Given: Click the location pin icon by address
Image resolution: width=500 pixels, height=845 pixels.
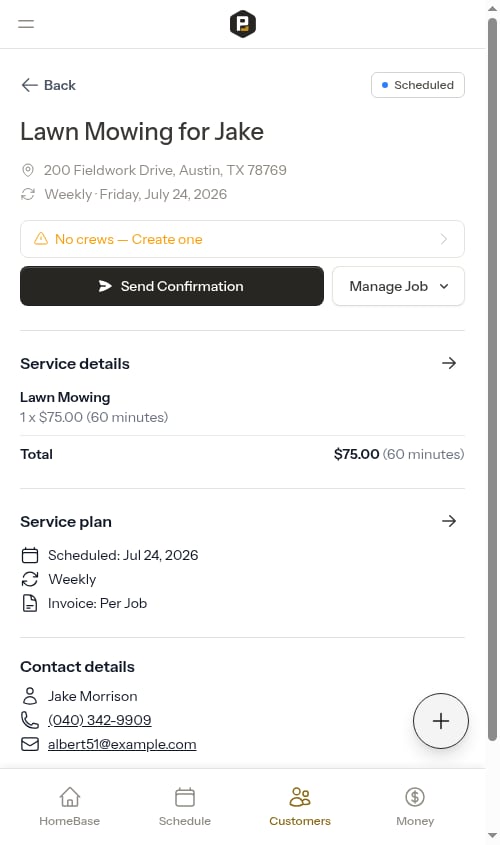Looking at the screenshot, I should [x=28, y=170].
